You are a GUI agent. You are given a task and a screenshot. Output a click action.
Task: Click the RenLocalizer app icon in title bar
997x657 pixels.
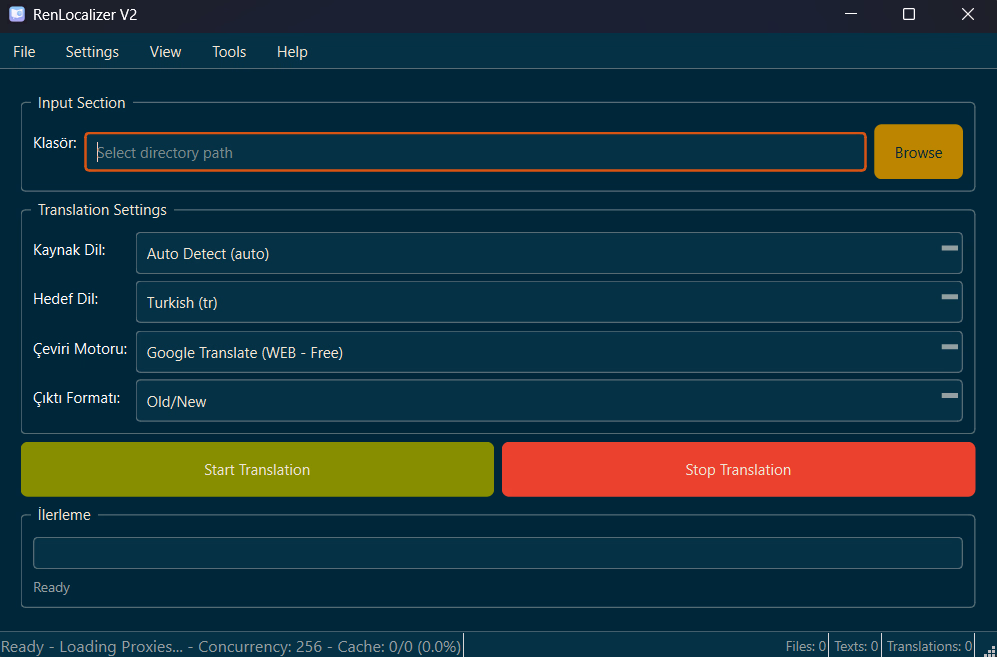click(17, 15)
